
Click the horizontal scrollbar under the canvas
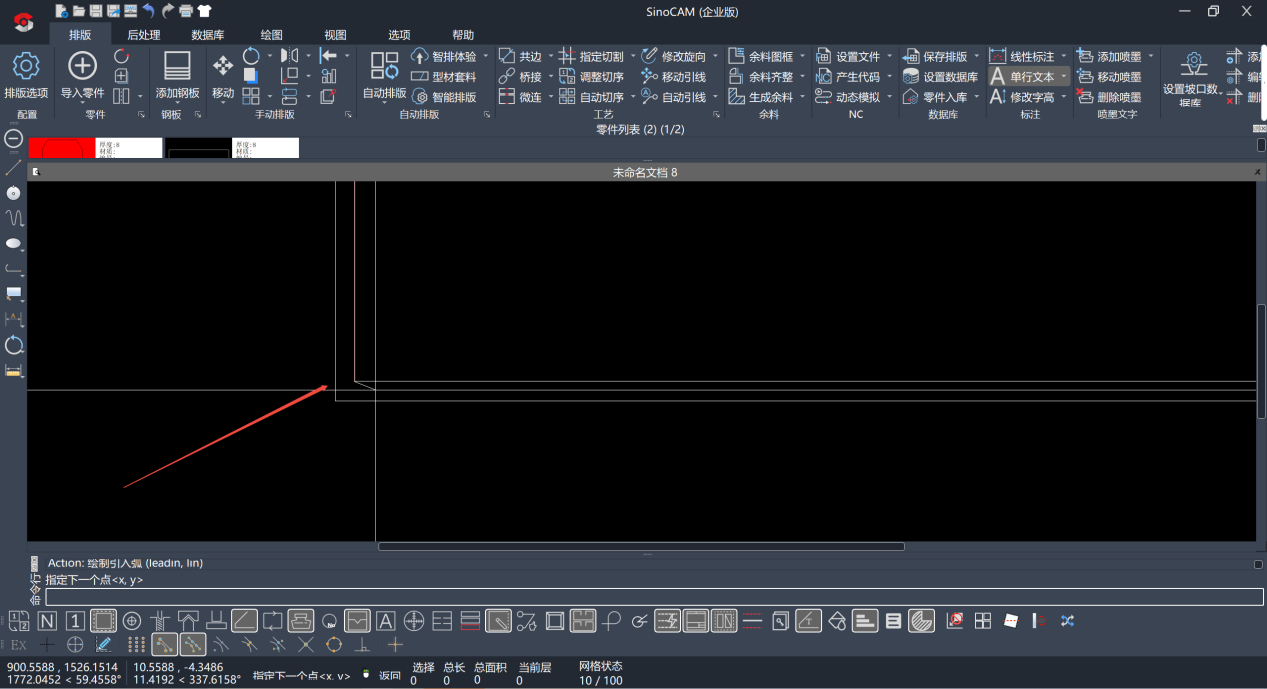641,546
